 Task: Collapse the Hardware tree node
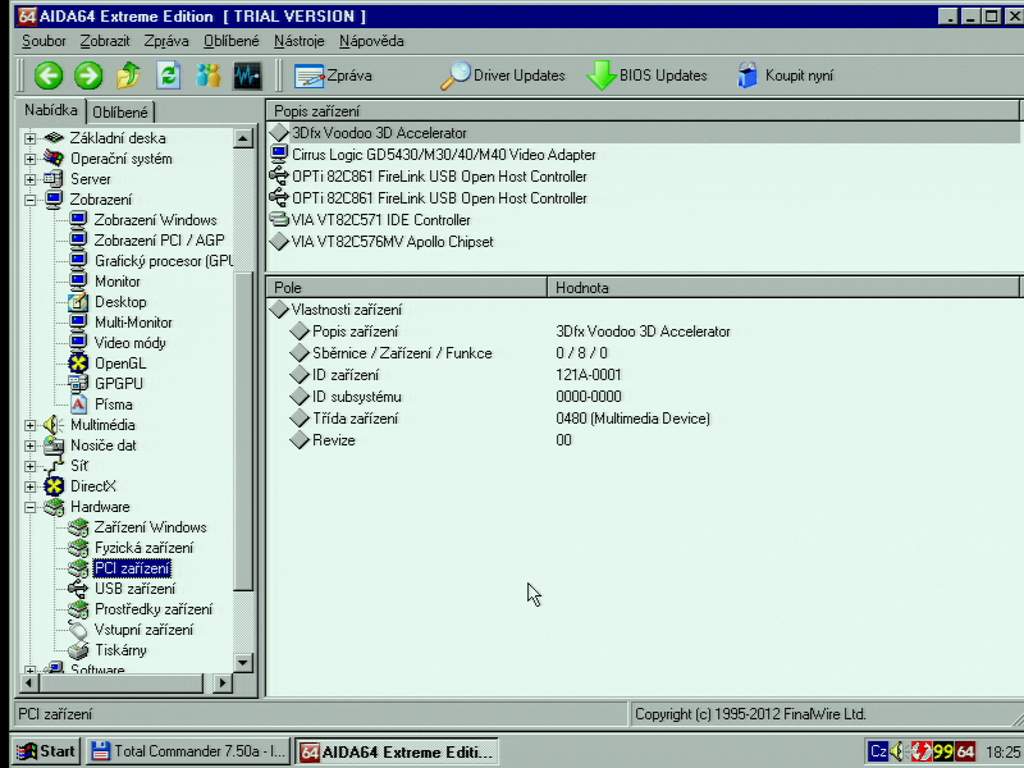[x=30, y=507]
